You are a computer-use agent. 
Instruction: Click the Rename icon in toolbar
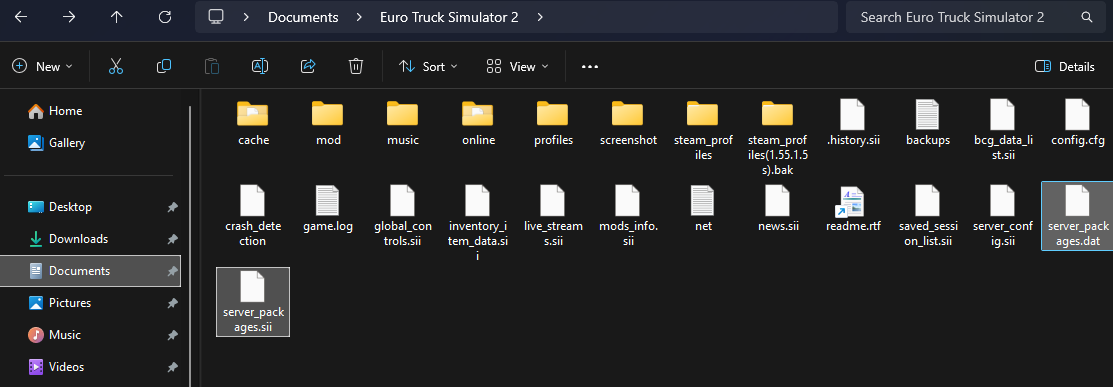pos(260,66)
